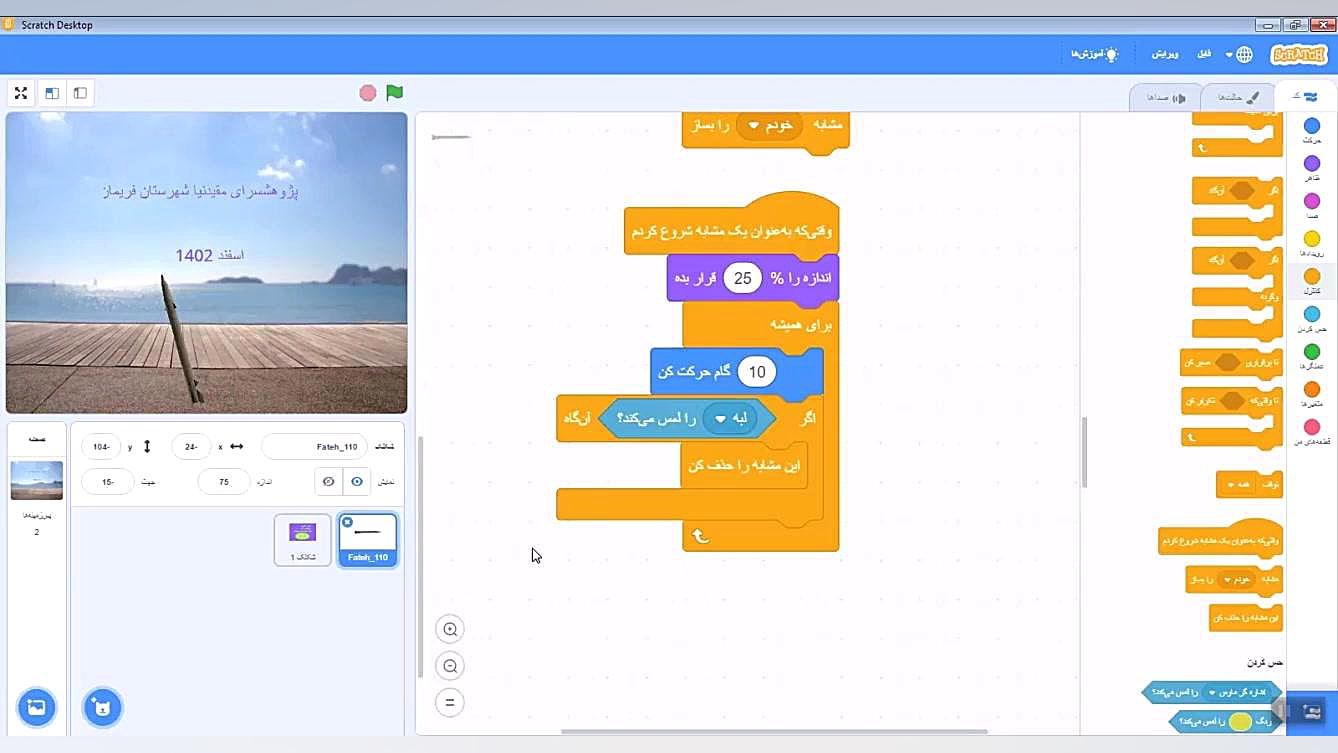Click the sprite y position field showing -104

[100, 447]
